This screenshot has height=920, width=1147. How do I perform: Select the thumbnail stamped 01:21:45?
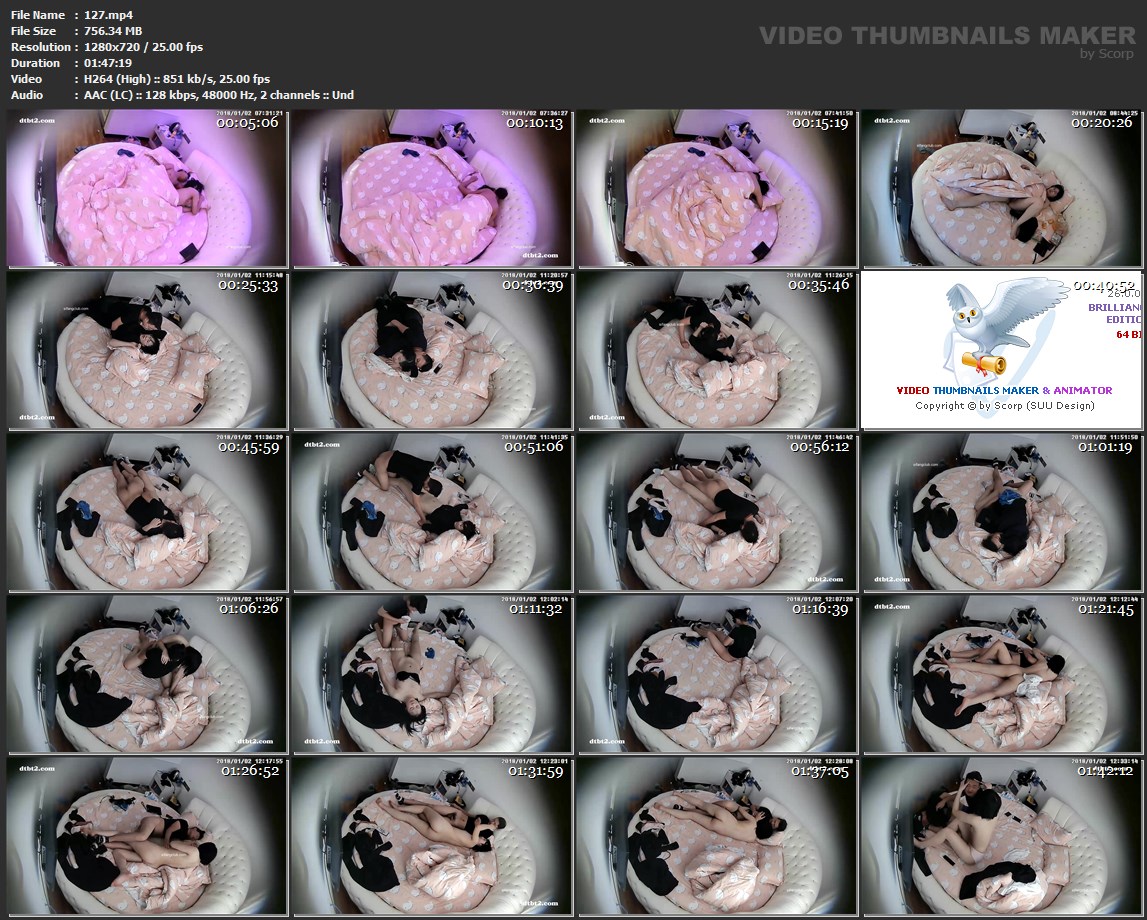(1002, 674)
